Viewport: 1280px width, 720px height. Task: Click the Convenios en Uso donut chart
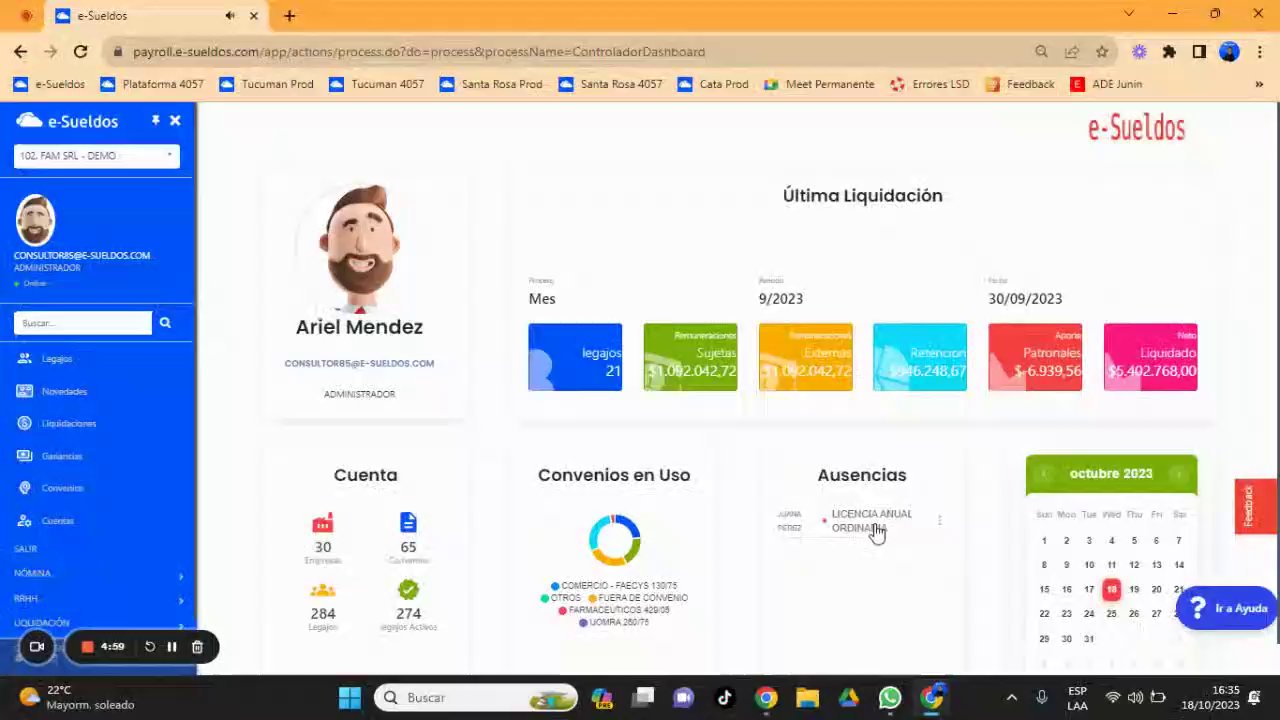(614, 540)
